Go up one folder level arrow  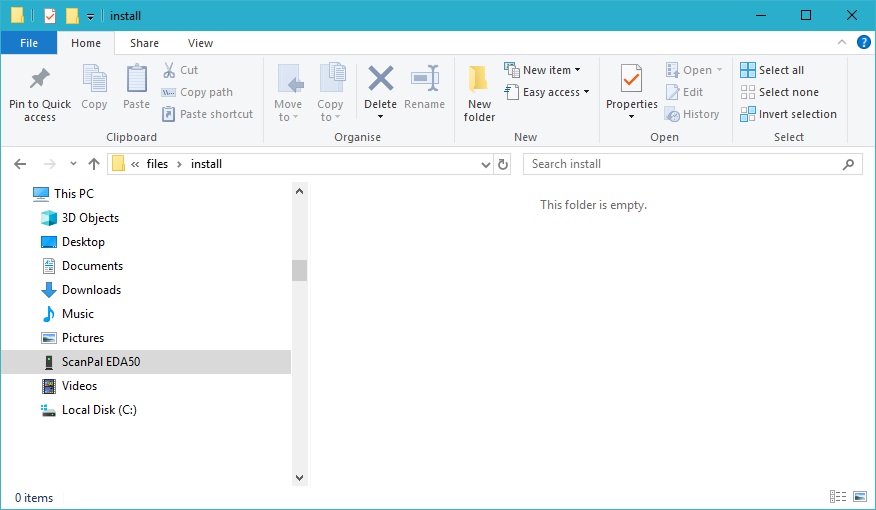(x=94, y=164)
